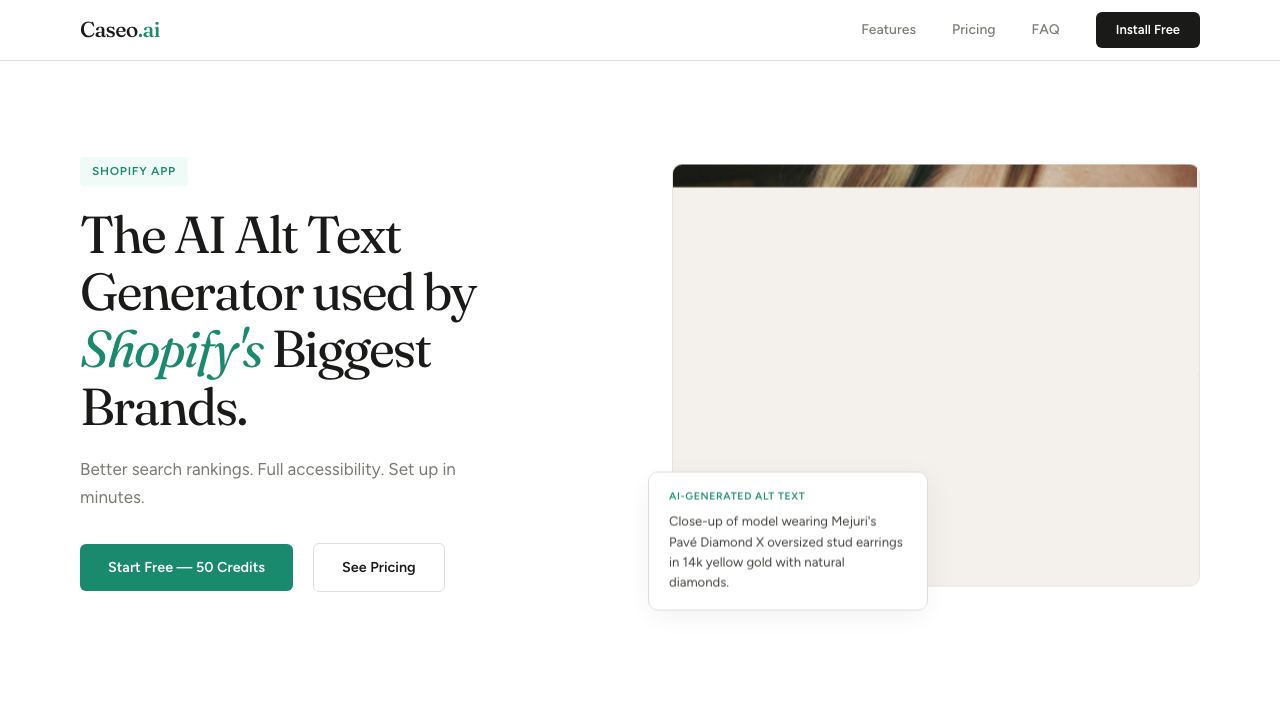Click the main AI Alt Text headline
Image resolution: width=1280 pixels, height=720 pixels.
[278, 322]
